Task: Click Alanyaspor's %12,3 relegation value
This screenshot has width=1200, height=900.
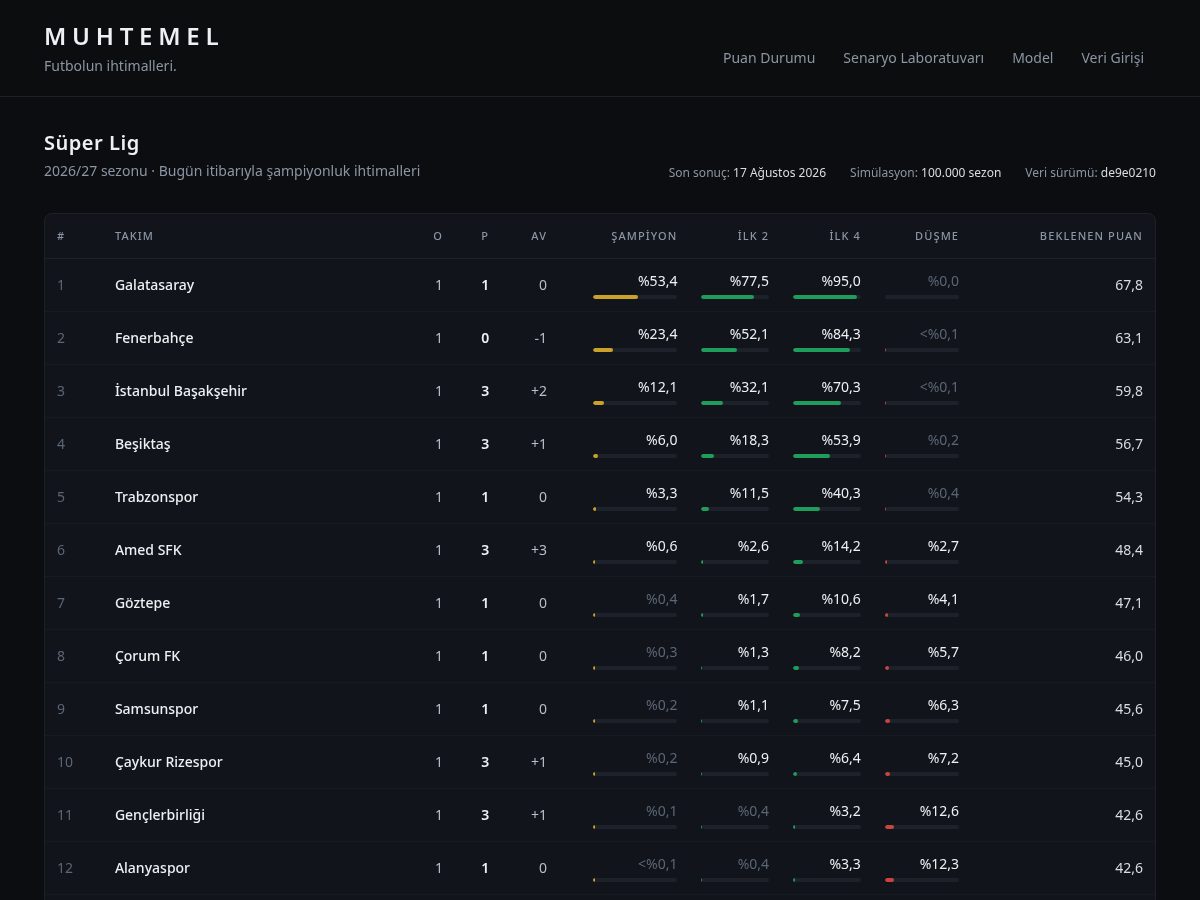Action: (939, 864)
